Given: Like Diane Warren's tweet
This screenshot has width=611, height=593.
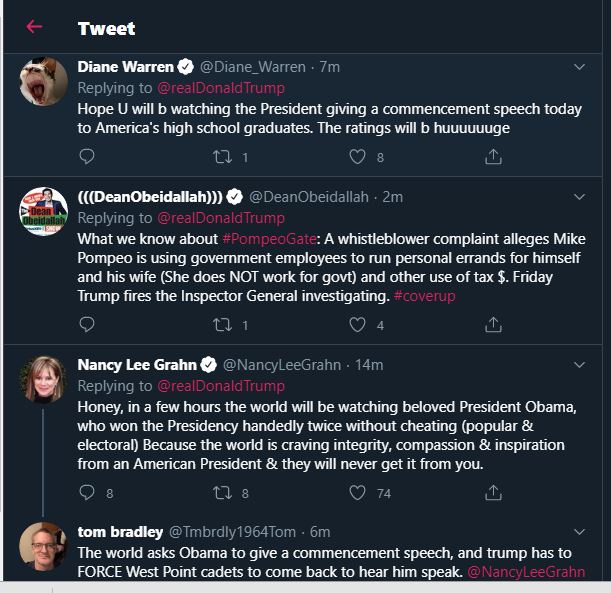Looking at the screenshot, I should click(x=358, y=157).
